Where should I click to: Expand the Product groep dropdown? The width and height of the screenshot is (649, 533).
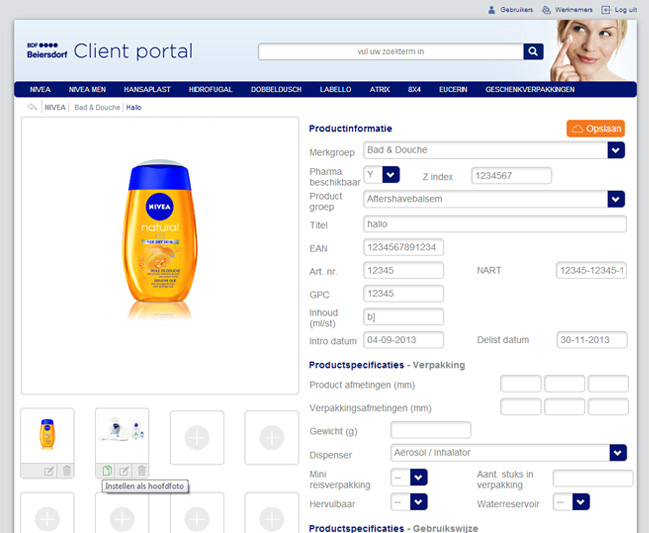click(x=616, y=199)
